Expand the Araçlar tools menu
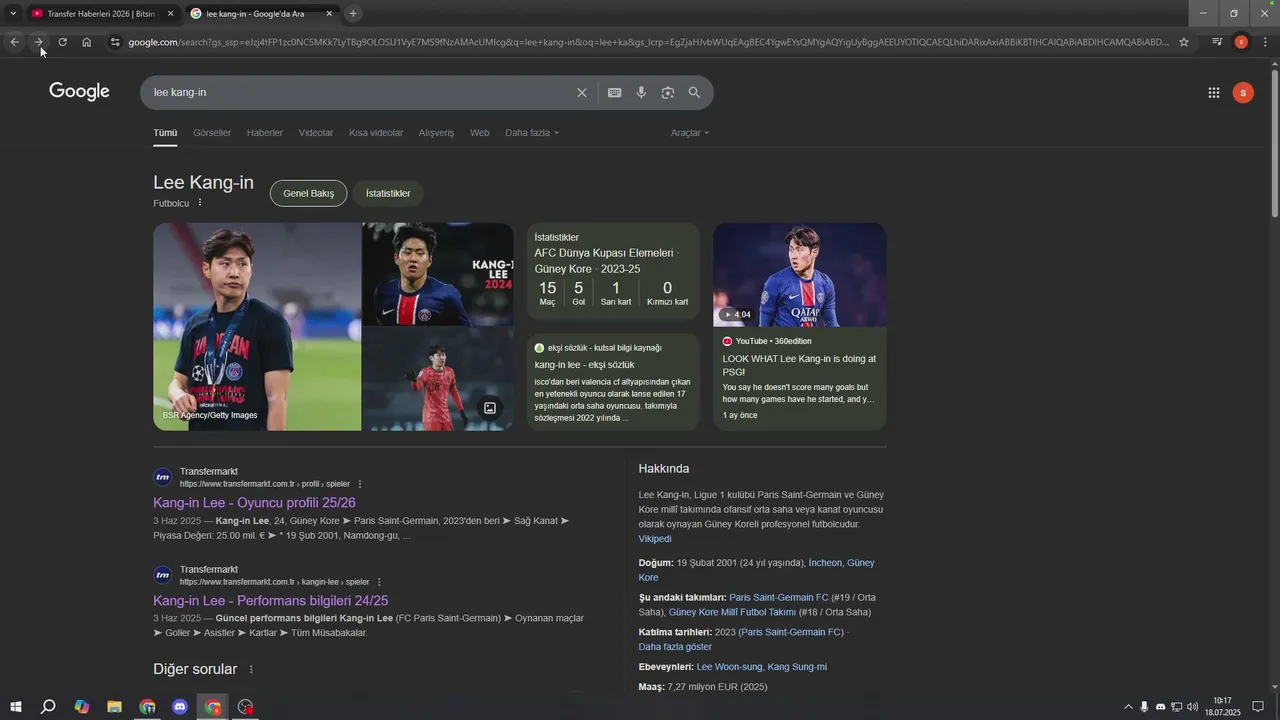 click(689, 132)
